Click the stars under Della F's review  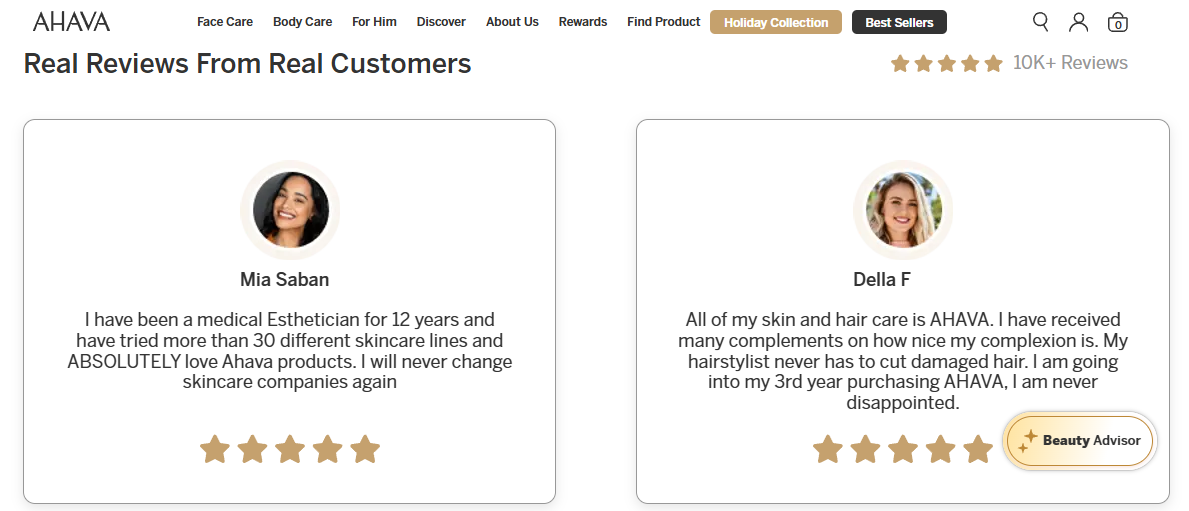(902, 450)
